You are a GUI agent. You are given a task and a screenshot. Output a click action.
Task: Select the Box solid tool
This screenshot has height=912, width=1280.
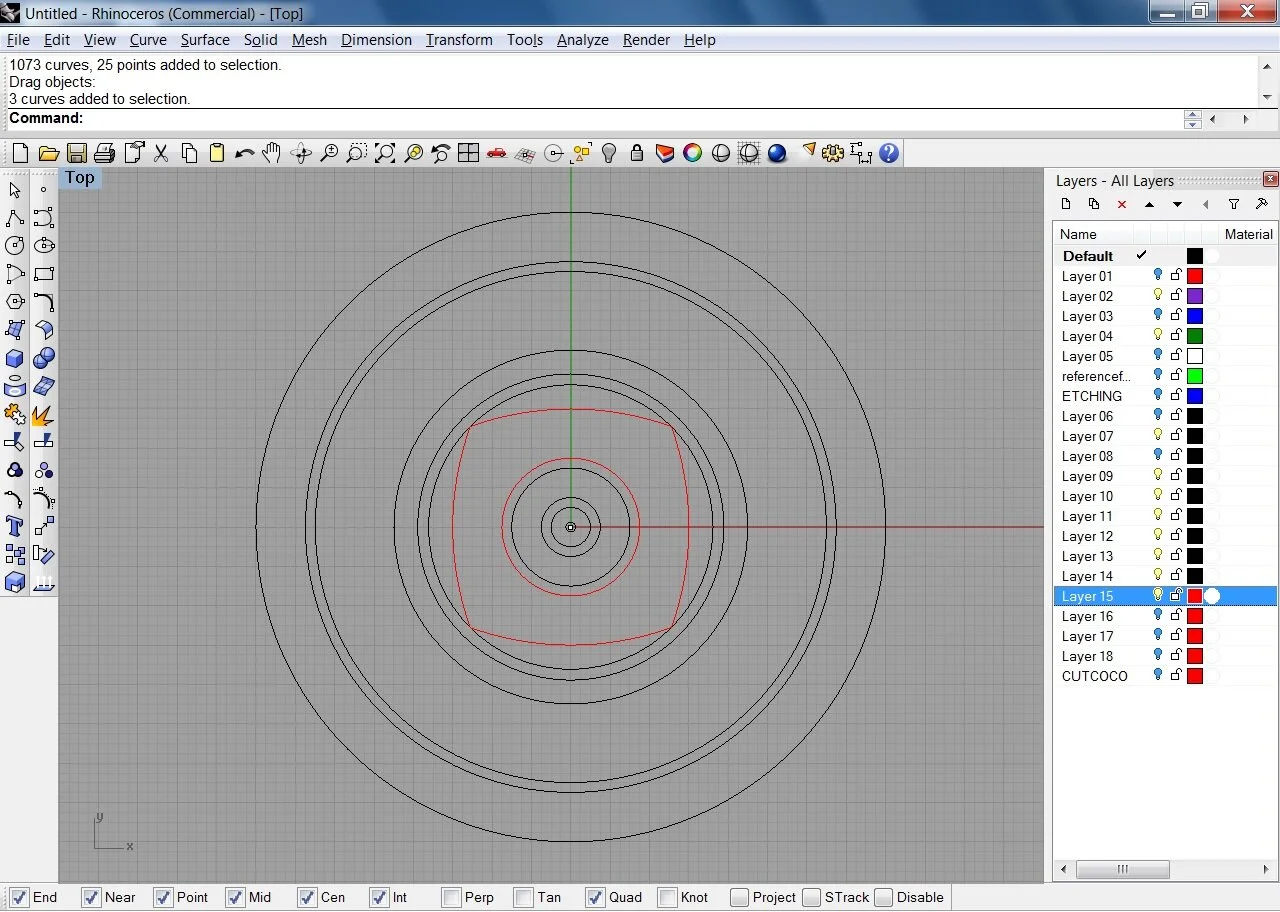(x=15, y=358)
